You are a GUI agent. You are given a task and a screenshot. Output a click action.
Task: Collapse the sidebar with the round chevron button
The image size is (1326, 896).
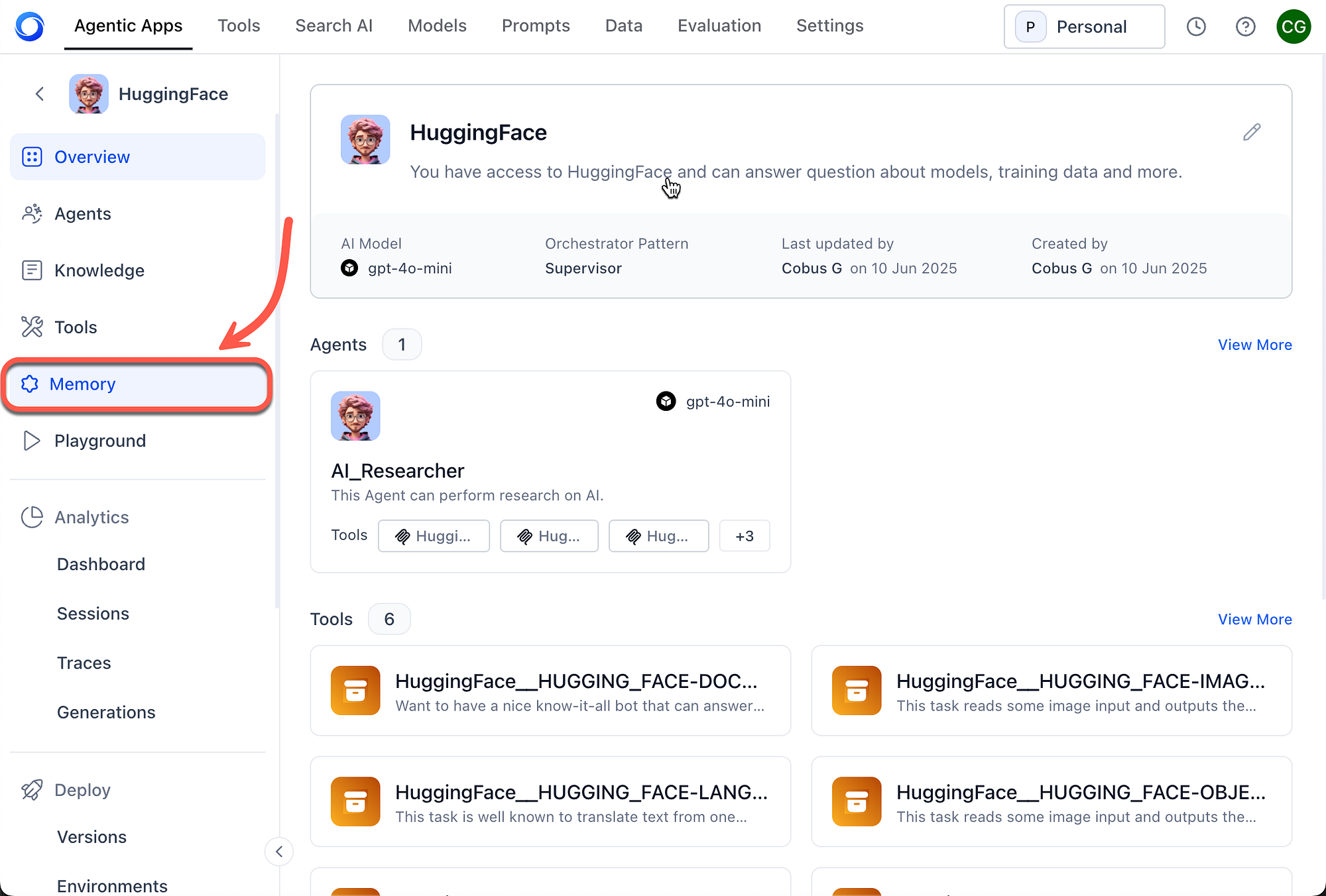[279, 852]
